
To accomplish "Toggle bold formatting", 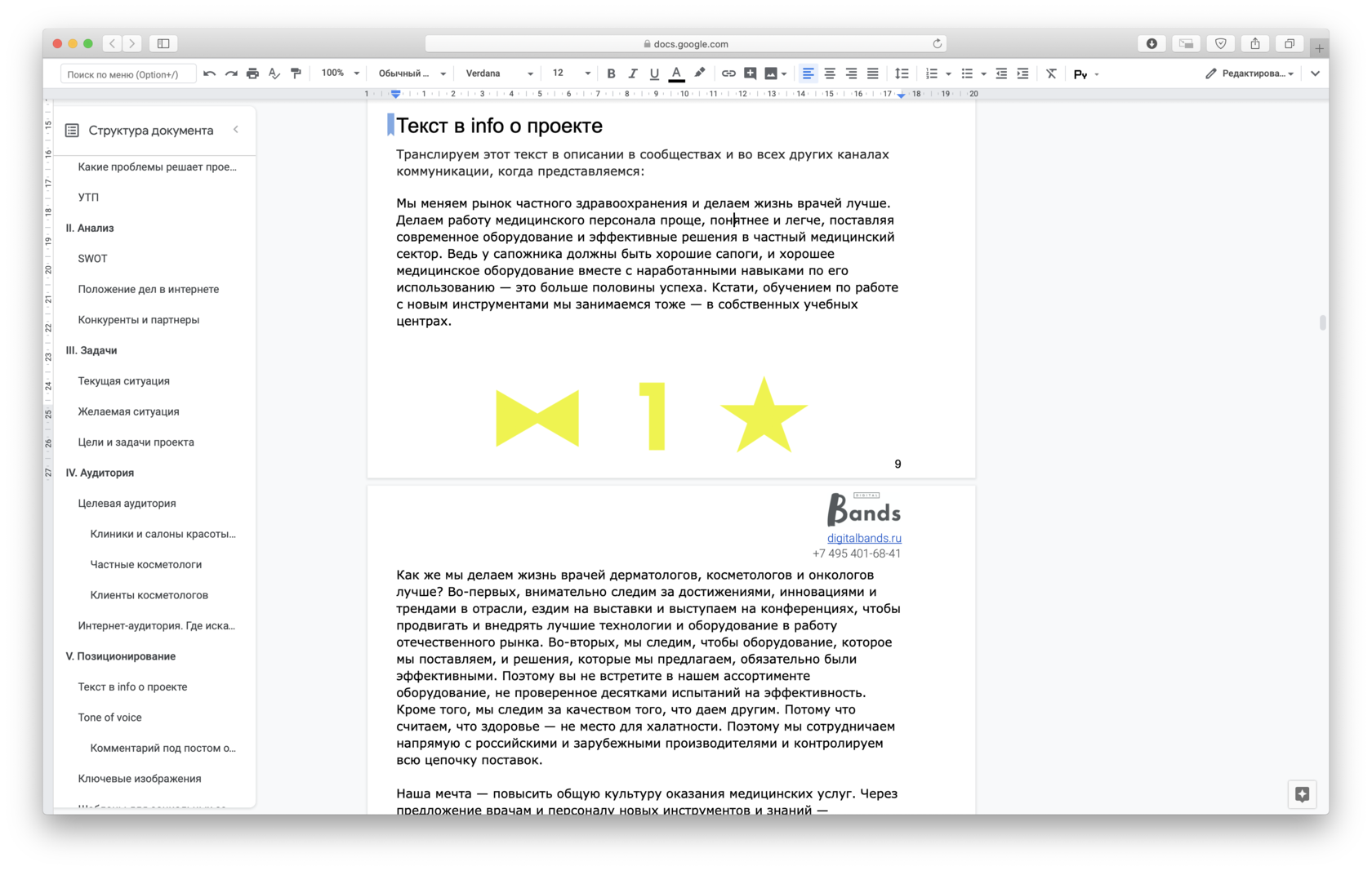I will point(611,73).
